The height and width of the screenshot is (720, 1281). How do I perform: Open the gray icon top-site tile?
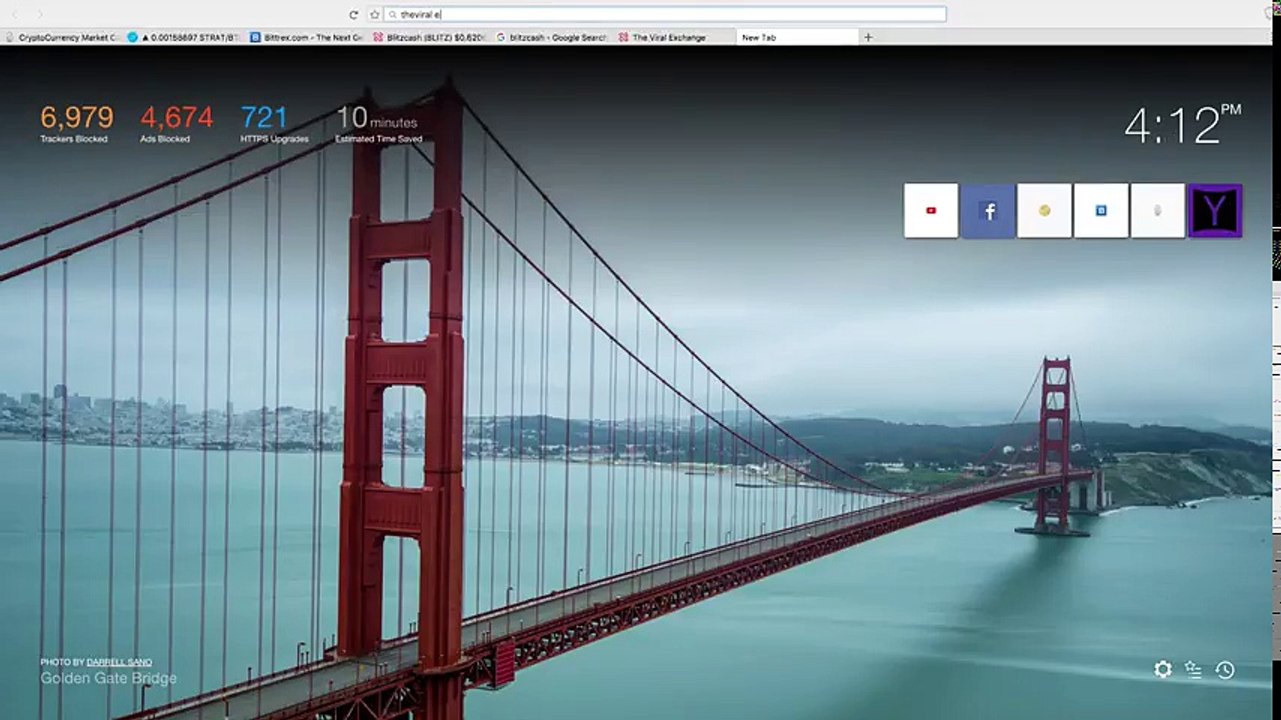point(1158,210)
